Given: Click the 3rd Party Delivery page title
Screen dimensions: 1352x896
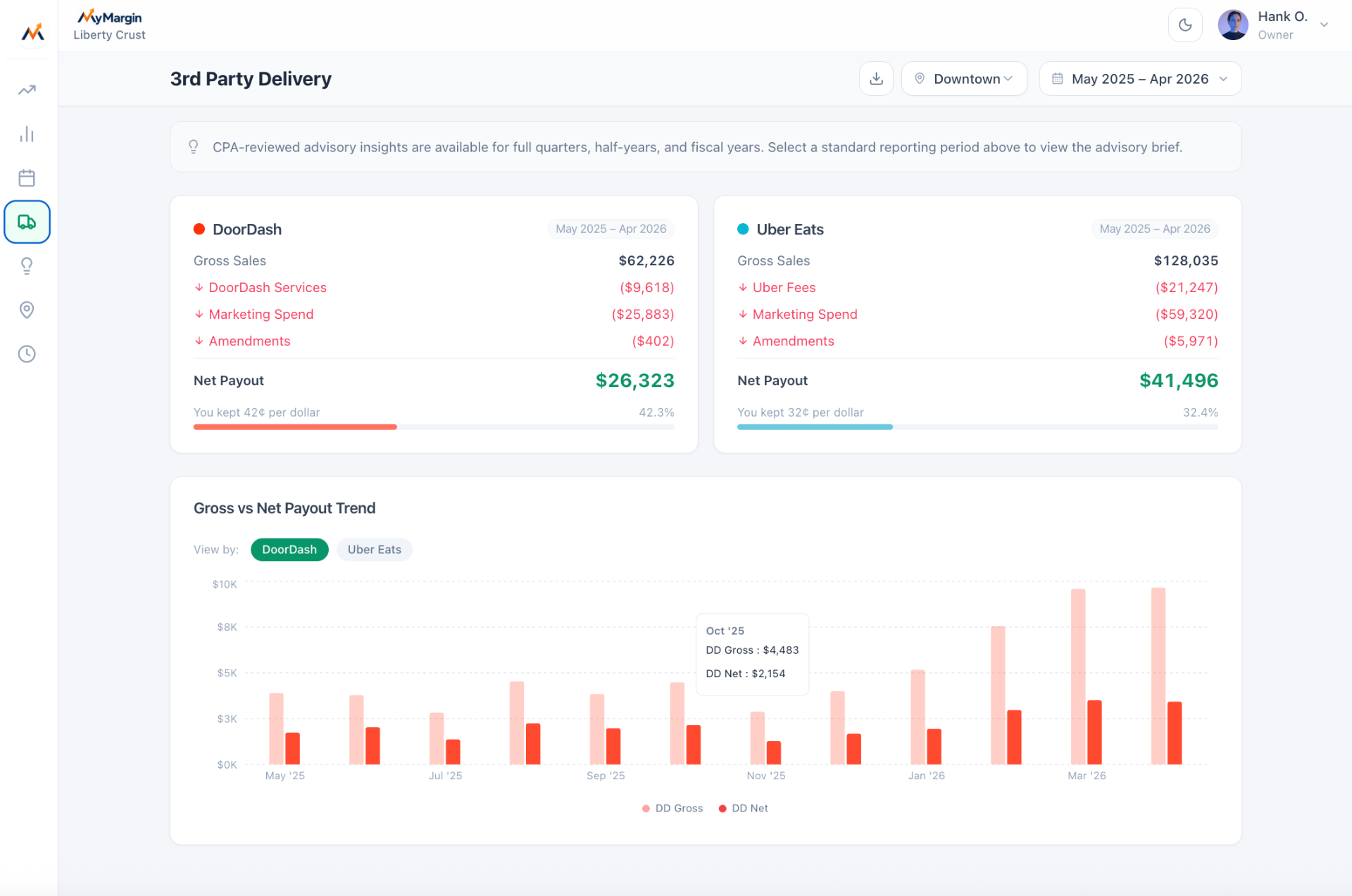Looking at the screenshot, I should [x=251, y=79].
